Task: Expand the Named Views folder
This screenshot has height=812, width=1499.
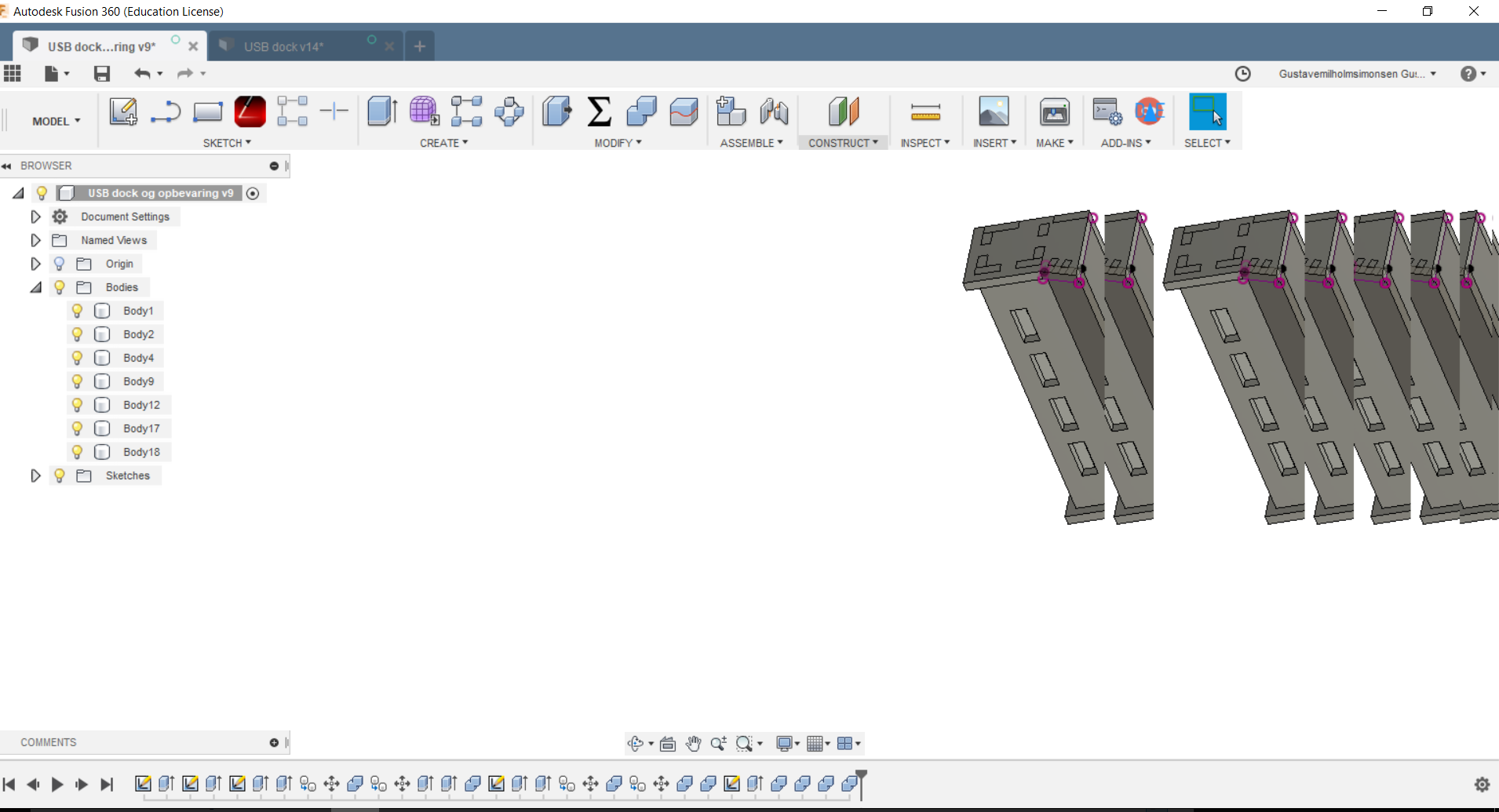Action: (35, 240)
